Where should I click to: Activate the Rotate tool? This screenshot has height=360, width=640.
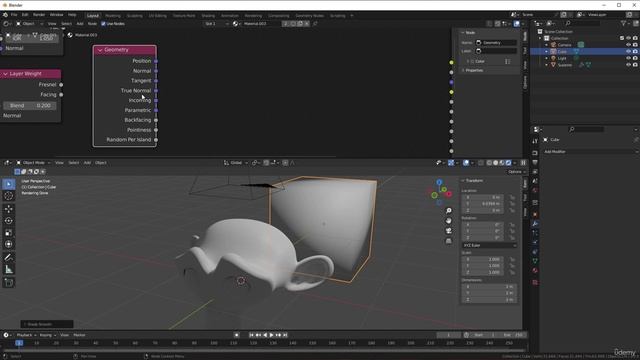pos(8,221)
